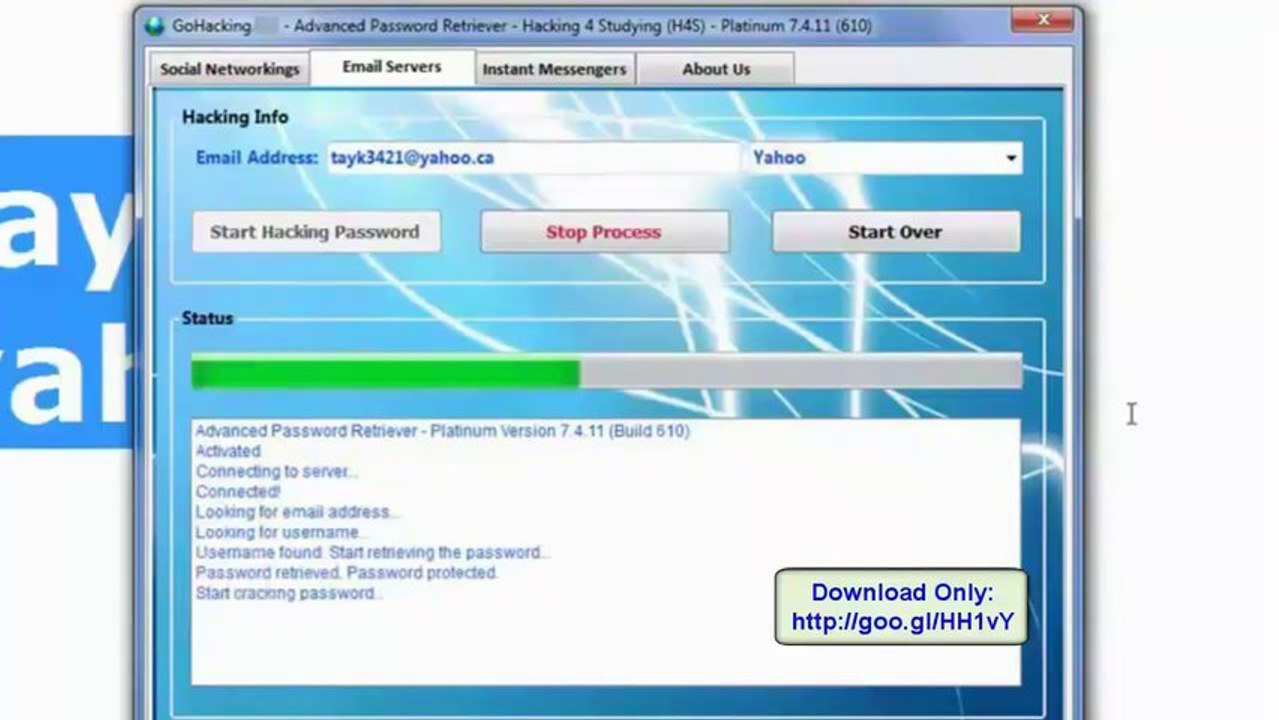Click the Email Address input field
Viewport: 1279px width, 720px height.
click(533, 158)
